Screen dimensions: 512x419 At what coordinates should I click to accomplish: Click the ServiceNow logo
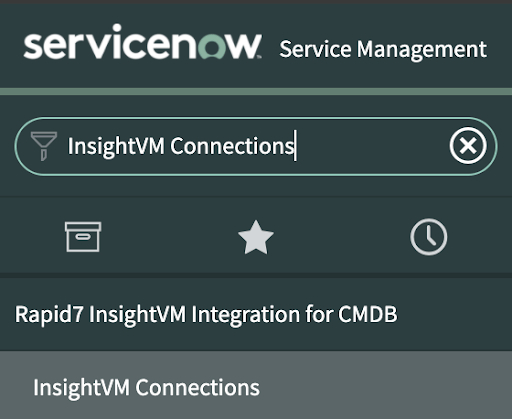click(x=143, y=42)
